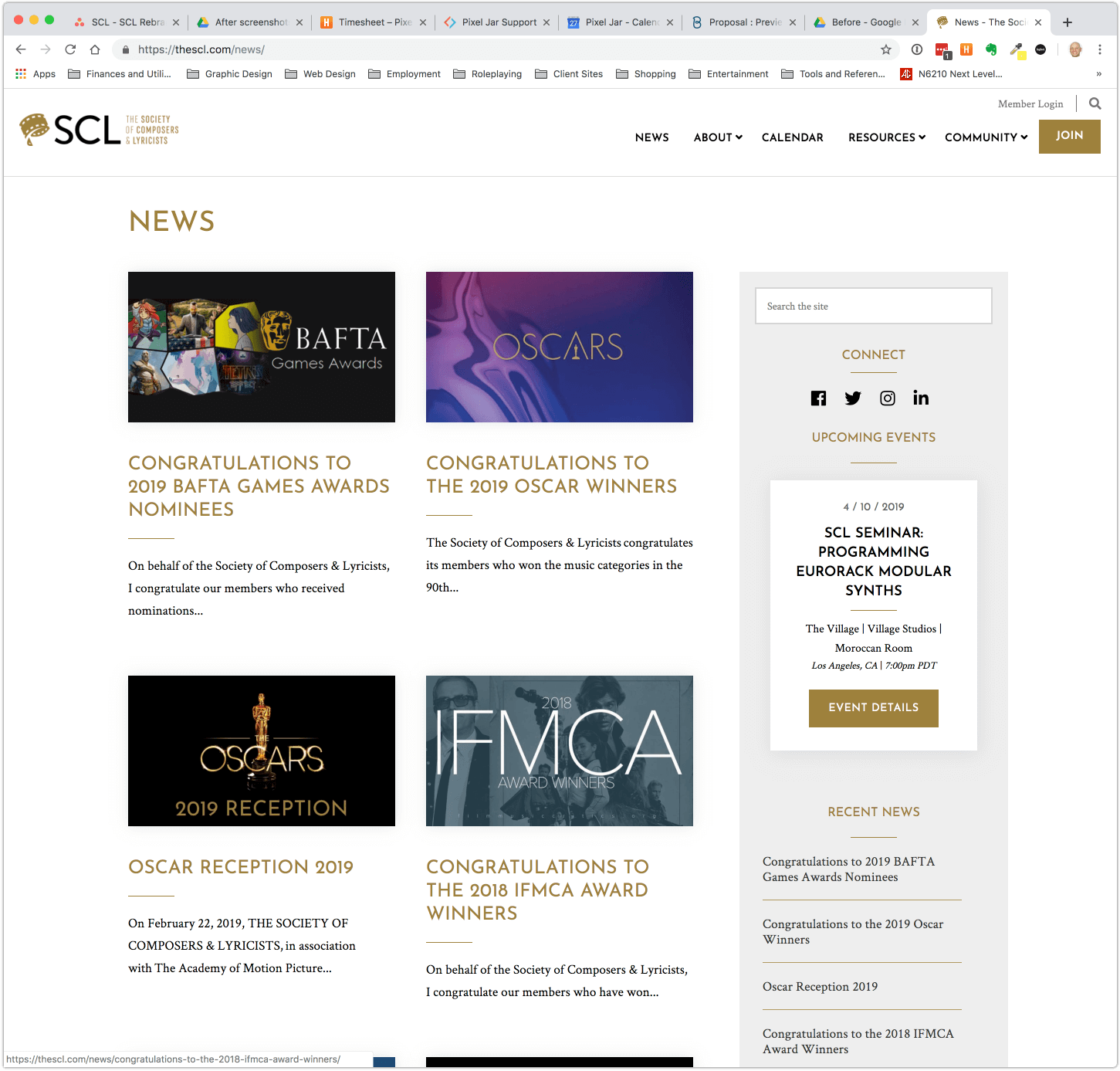Open the purple Oscars thumbnail image
The height and width of the screenshot is (1071, 1120).
pyautogui.click(x=560, y=347)
